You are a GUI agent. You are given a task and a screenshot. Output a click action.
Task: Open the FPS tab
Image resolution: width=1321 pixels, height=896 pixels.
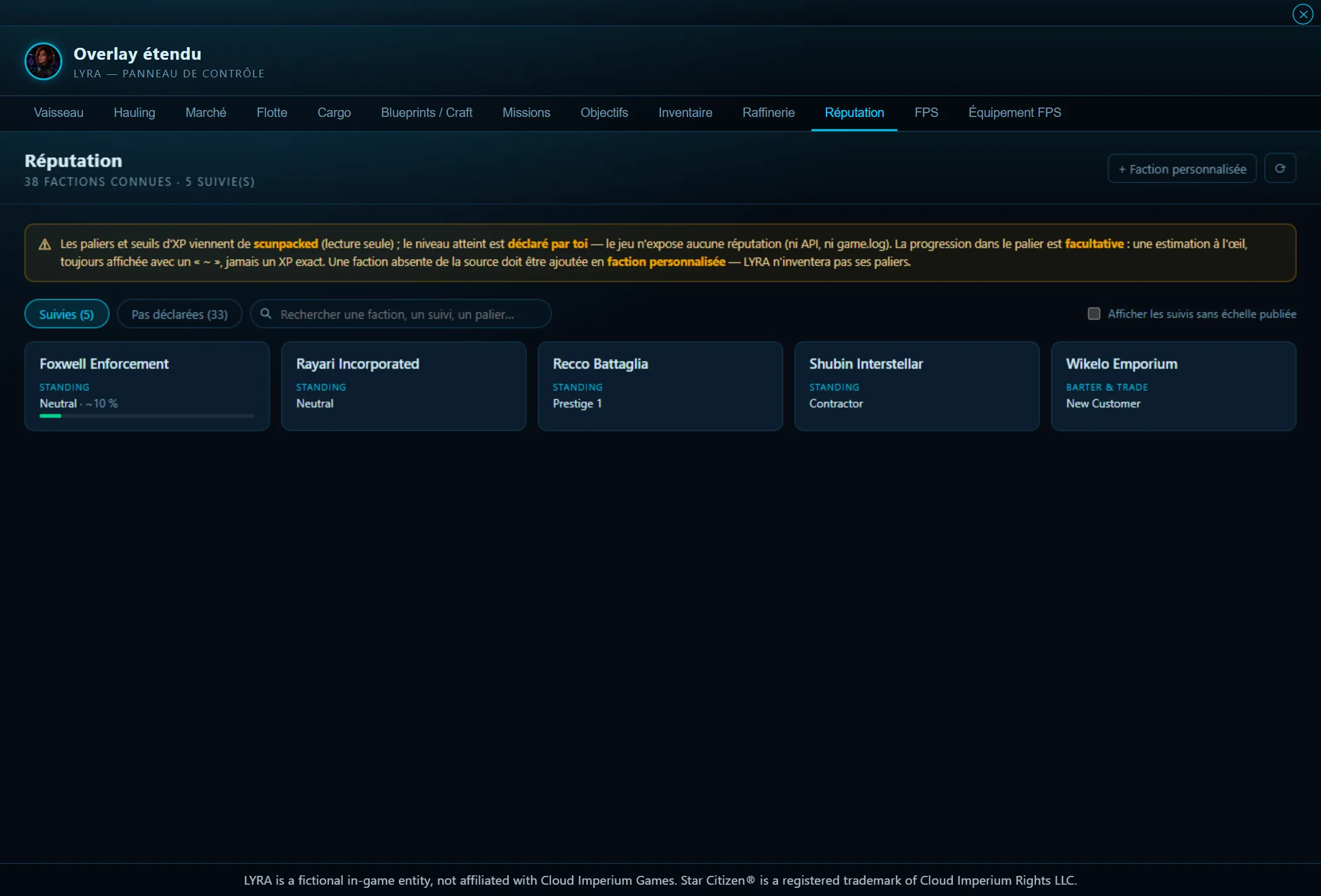(x=927, y=113)
